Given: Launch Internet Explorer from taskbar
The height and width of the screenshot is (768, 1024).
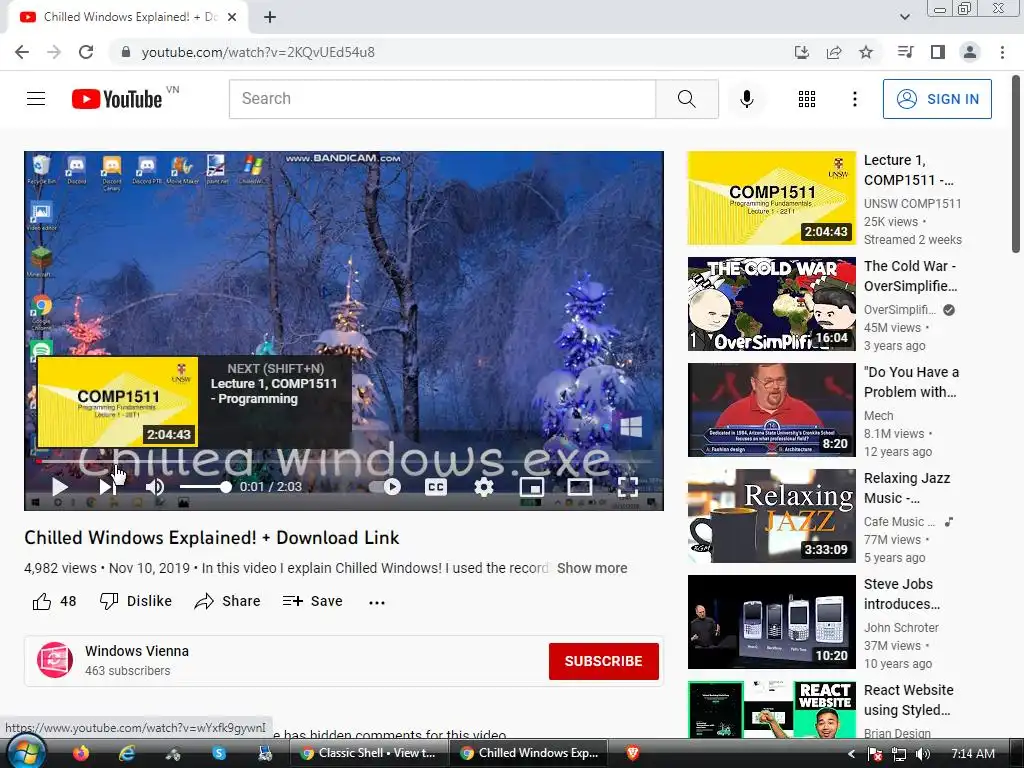Looking at the screenshot, I should pyautogui.click(x=127, y=753).
